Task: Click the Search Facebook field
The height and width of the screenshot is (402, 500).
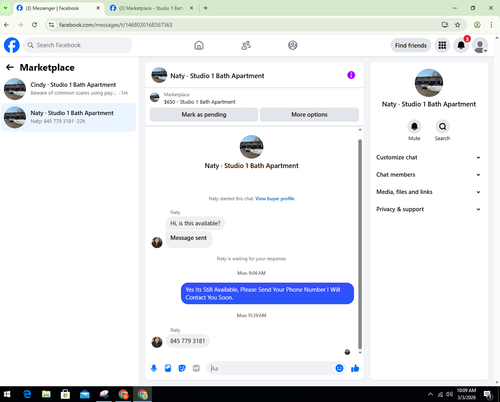Action: (x=78, y=45)
